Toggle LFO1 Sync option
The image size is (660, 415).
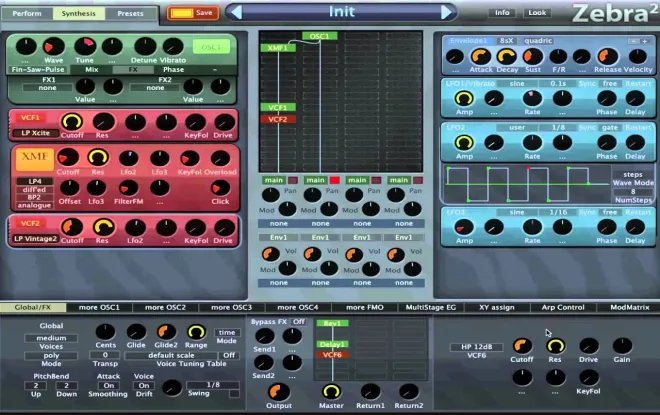tap(587, 83)
